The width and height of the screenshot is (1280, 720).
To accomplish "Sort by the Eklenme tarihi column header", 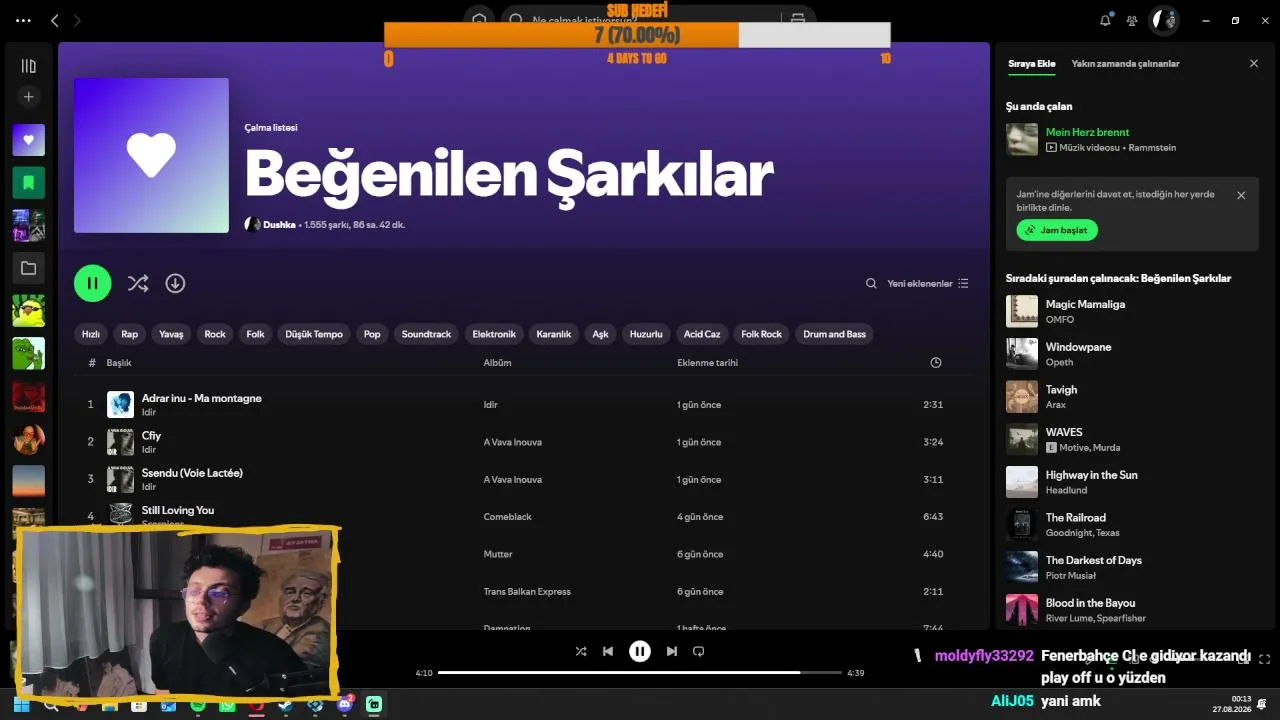I will 707,363.
